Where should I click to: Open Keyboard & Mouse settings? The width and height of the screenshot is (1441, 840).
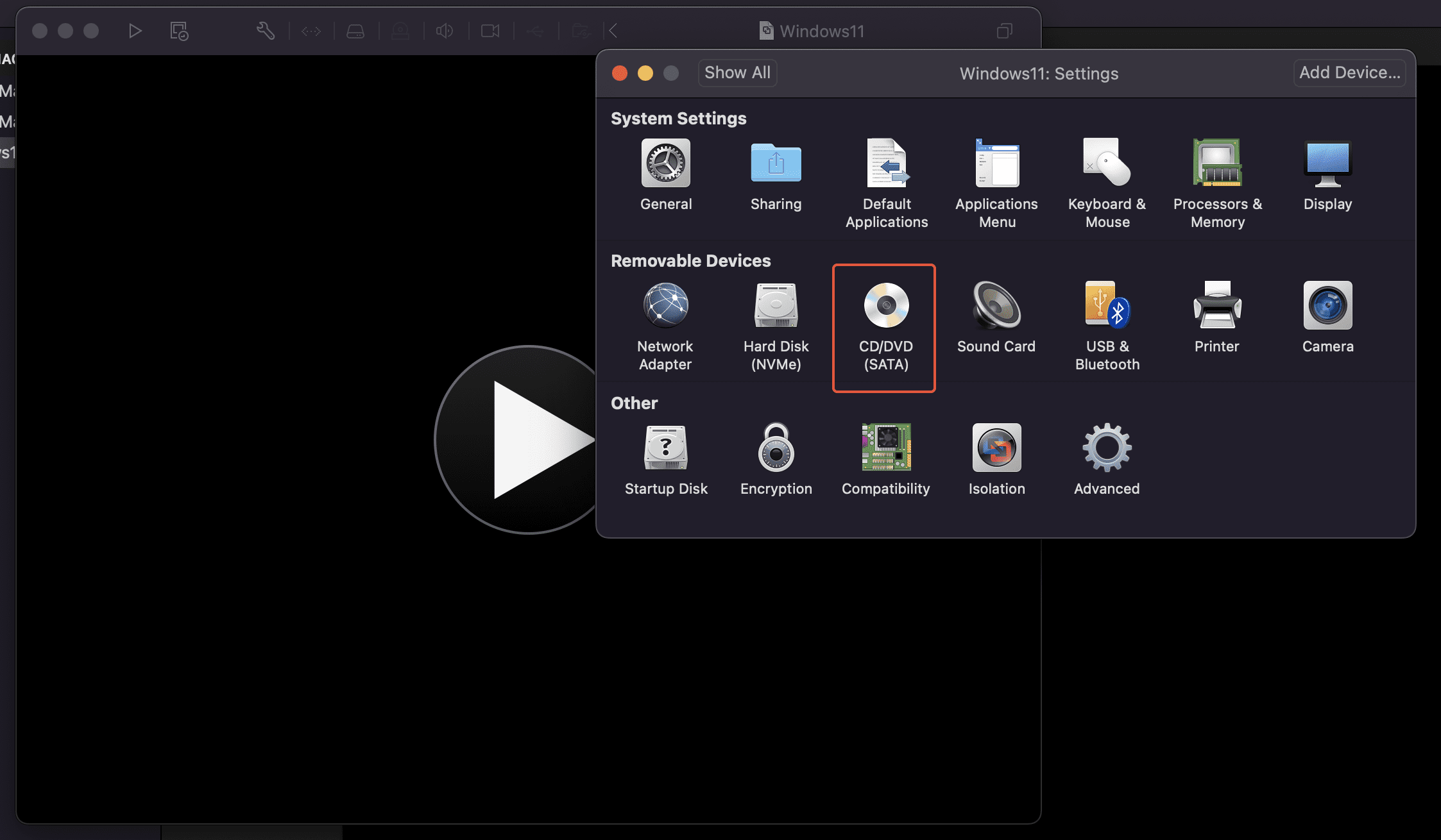[x=1107, y=185]
